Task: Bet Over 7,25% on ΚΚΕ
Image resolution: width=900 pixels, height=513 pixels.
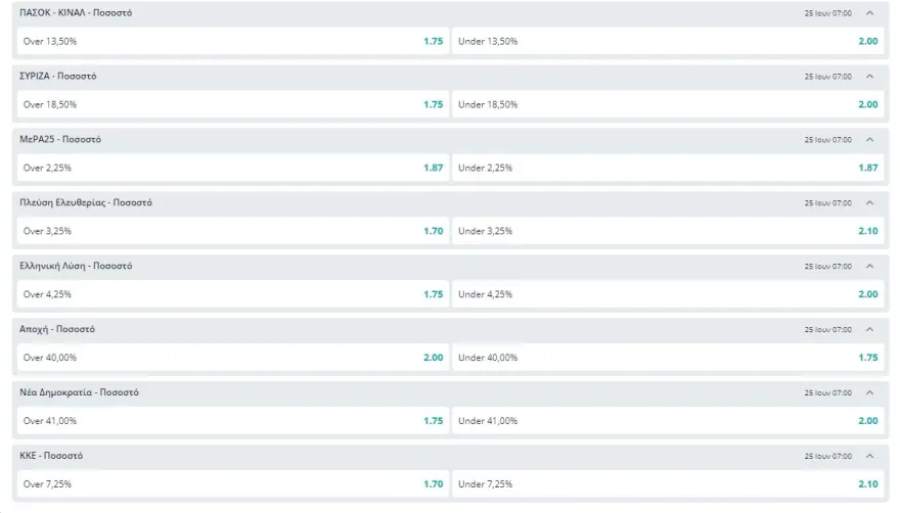Action: (232, 484)
